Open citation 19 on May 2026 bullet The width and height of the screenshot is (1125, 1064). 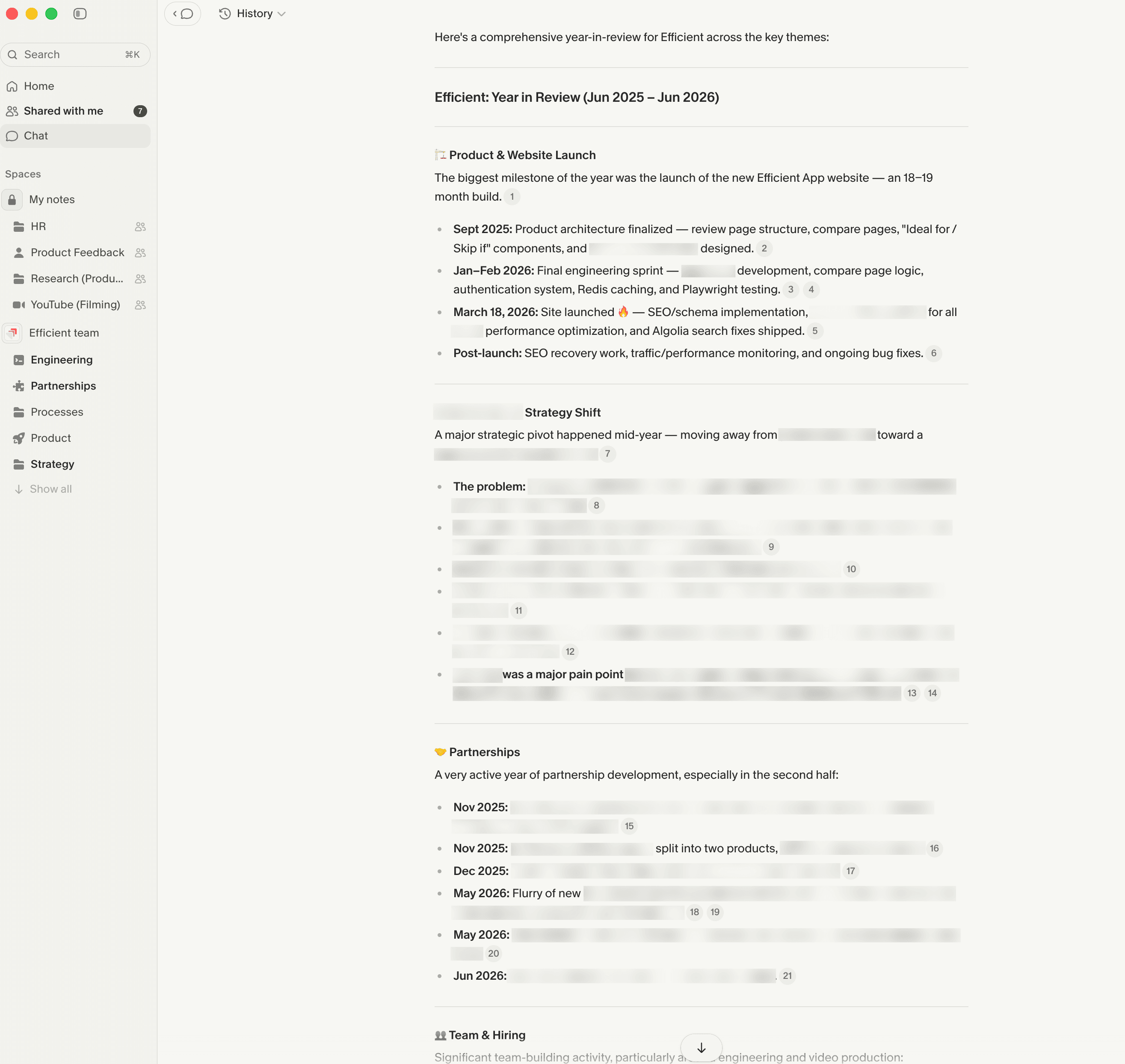pyautogui.click(x=715, y=912)
